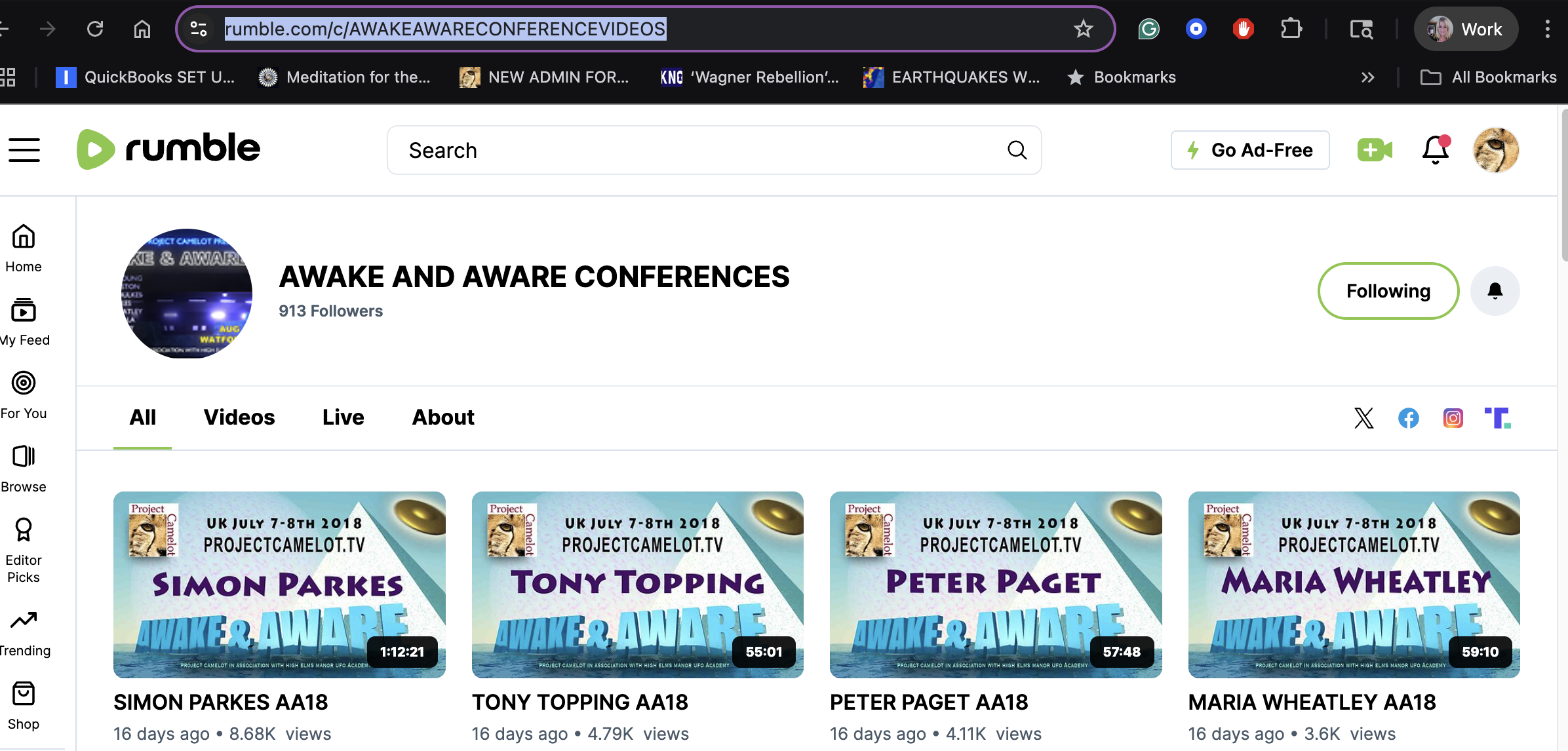The height and width of the screenshot is (751, 1568).
Task: Switch to the About tab
Action: point(442,417)
